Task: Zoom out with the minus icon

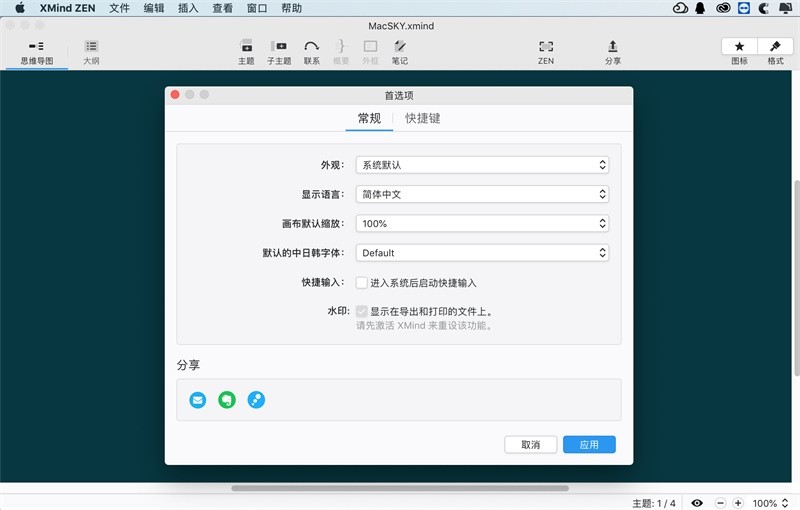Action: (x=720, y=503)
